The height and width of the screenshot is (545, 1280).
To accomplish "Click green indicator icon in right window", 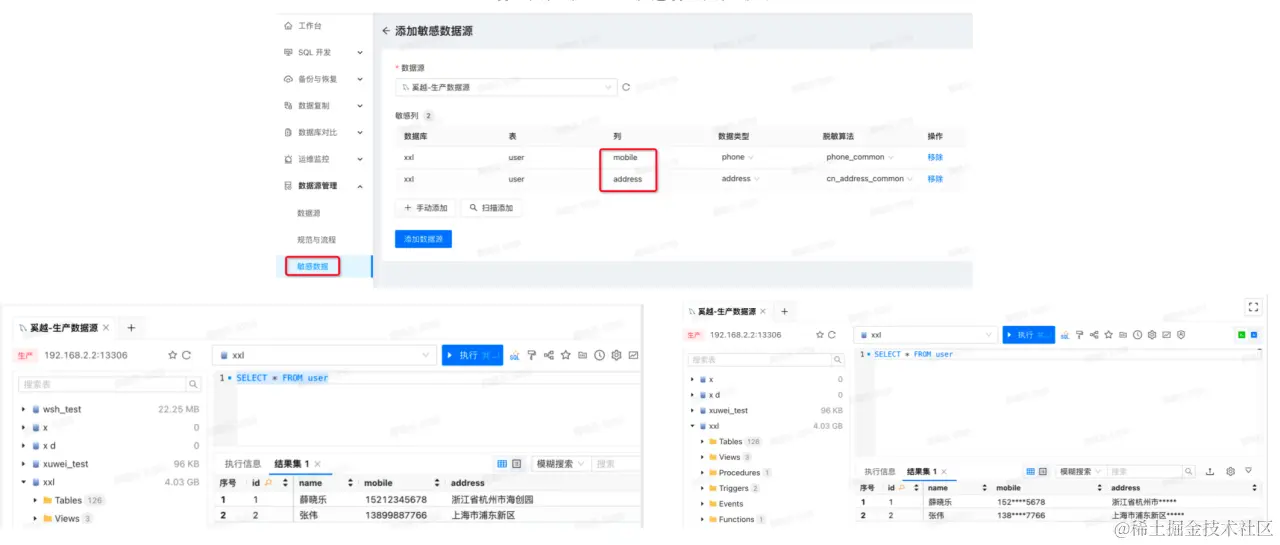I will [x=1241, y=335].
